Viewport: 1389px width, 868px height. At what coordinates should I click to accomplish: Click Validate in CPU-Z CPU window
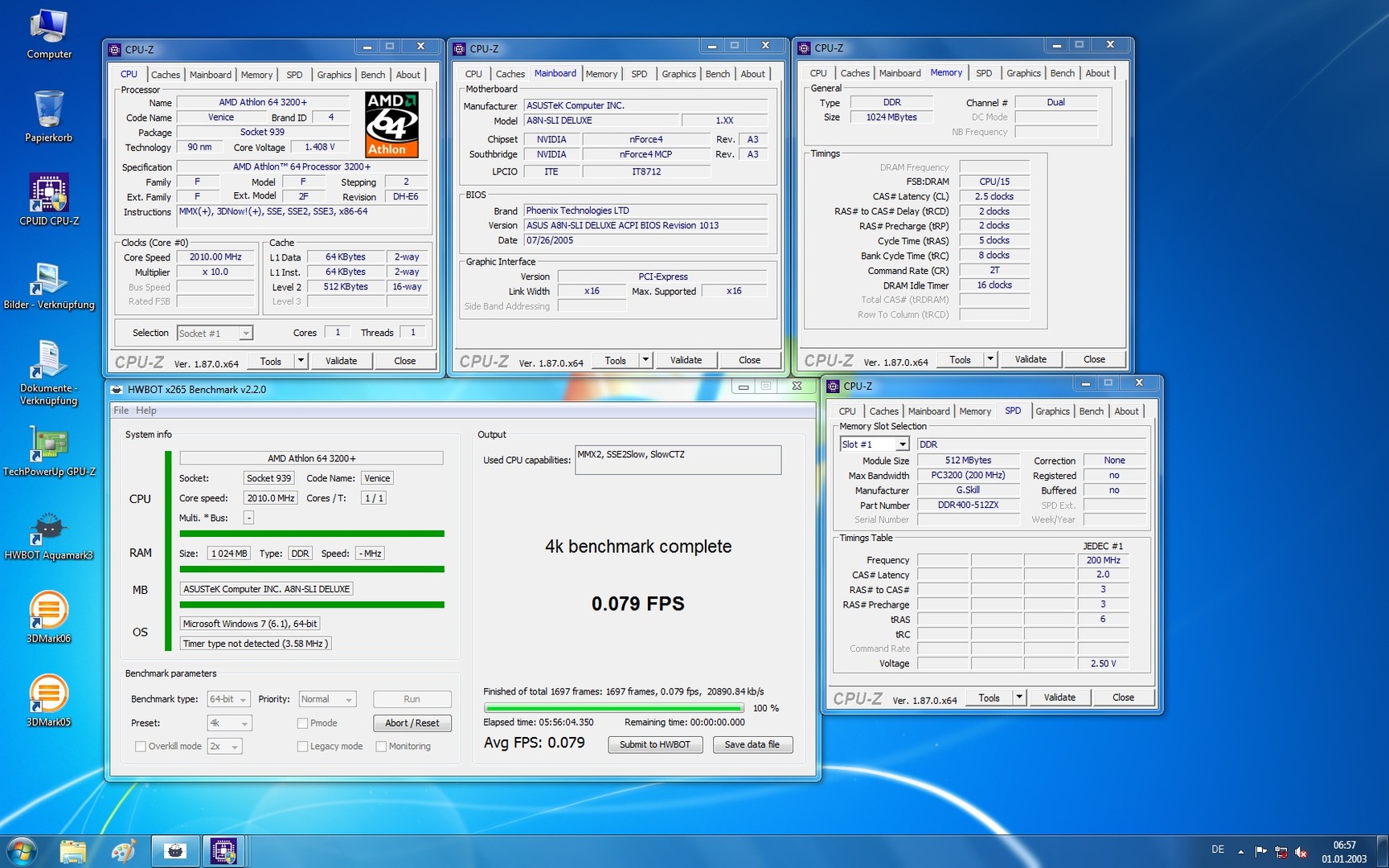point(342,361)
